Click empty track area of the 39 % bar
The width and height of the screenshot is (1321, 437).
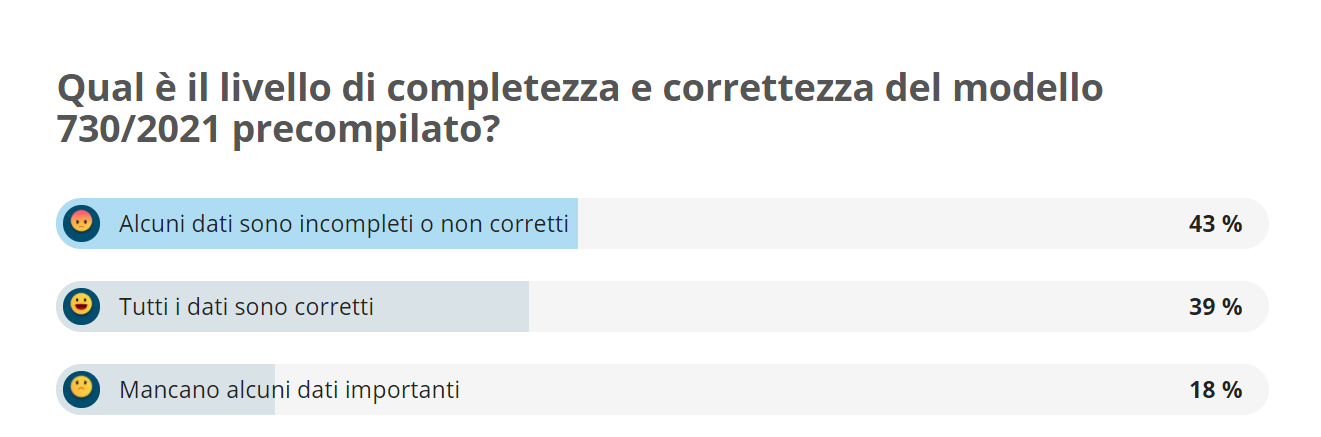tap(855, 306)
